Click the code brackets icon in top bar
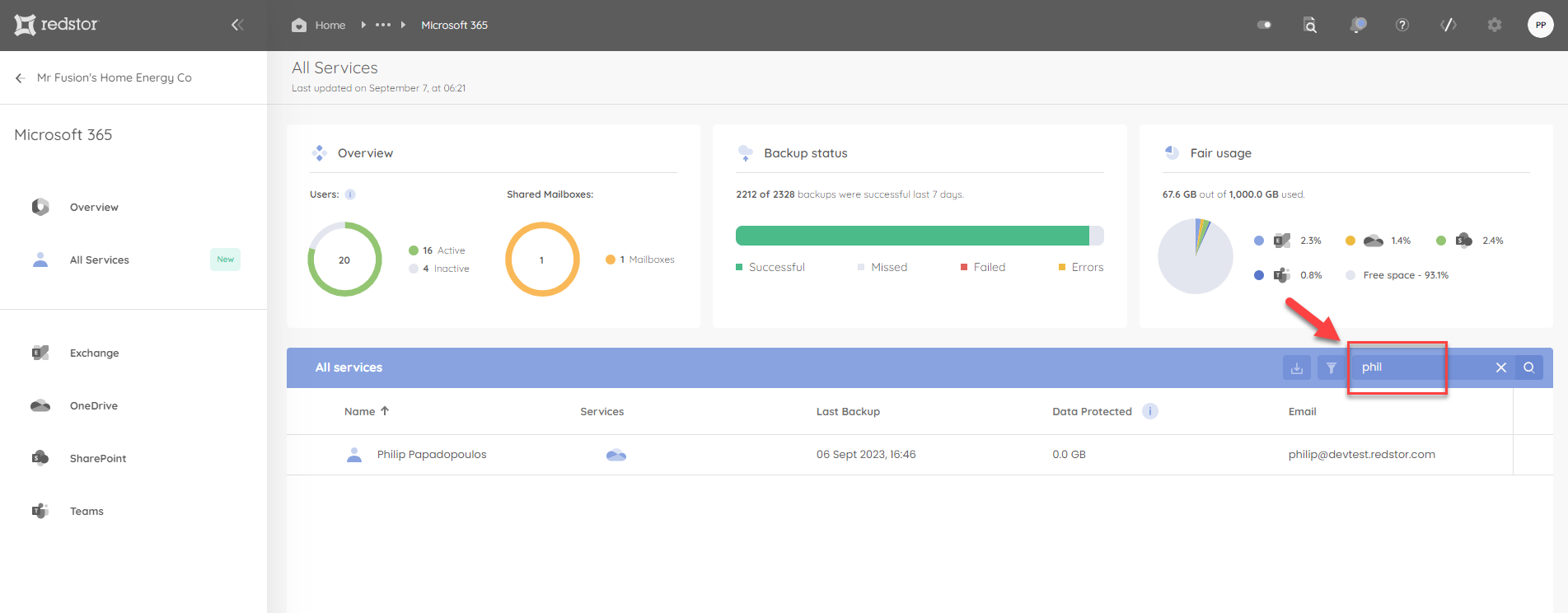 click(x=1449, y=25)
